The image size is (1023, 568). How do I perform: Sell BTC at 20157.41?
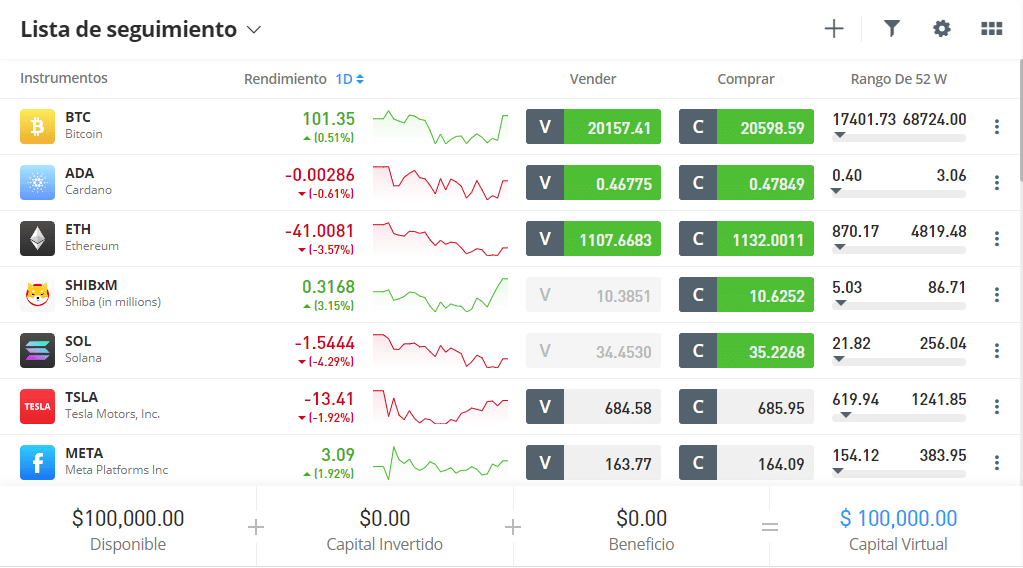(x=594, y=127)
